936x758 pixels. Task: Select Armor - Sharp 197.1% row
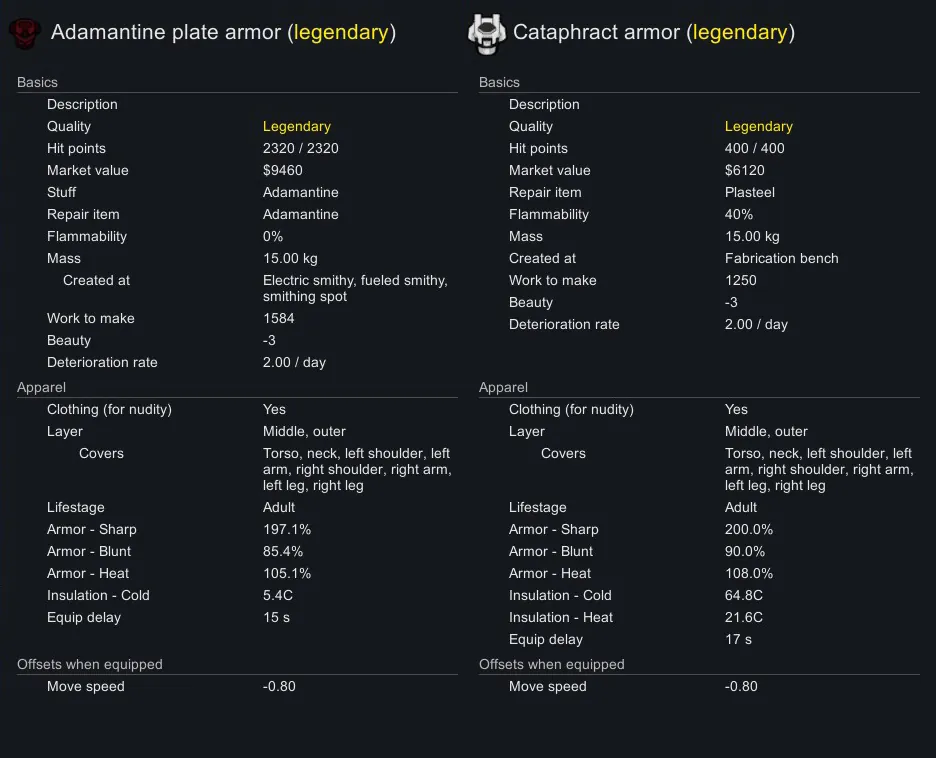[237, 530]
